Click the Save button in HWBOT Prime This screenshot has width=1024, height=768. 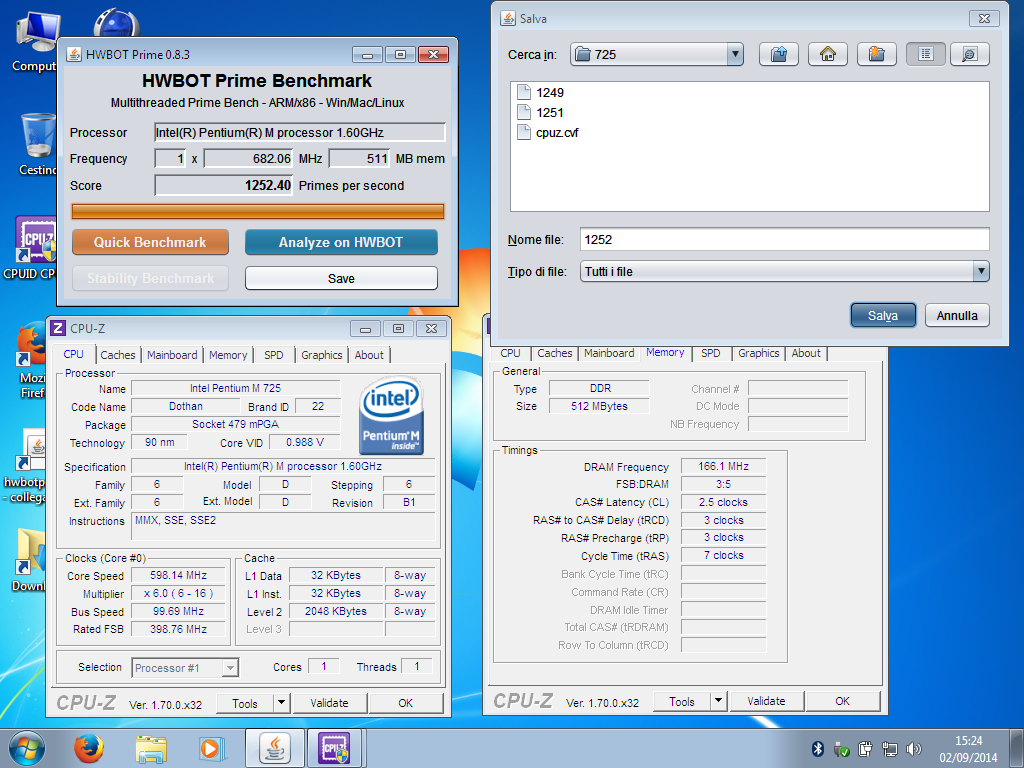[x=341, y=278]
